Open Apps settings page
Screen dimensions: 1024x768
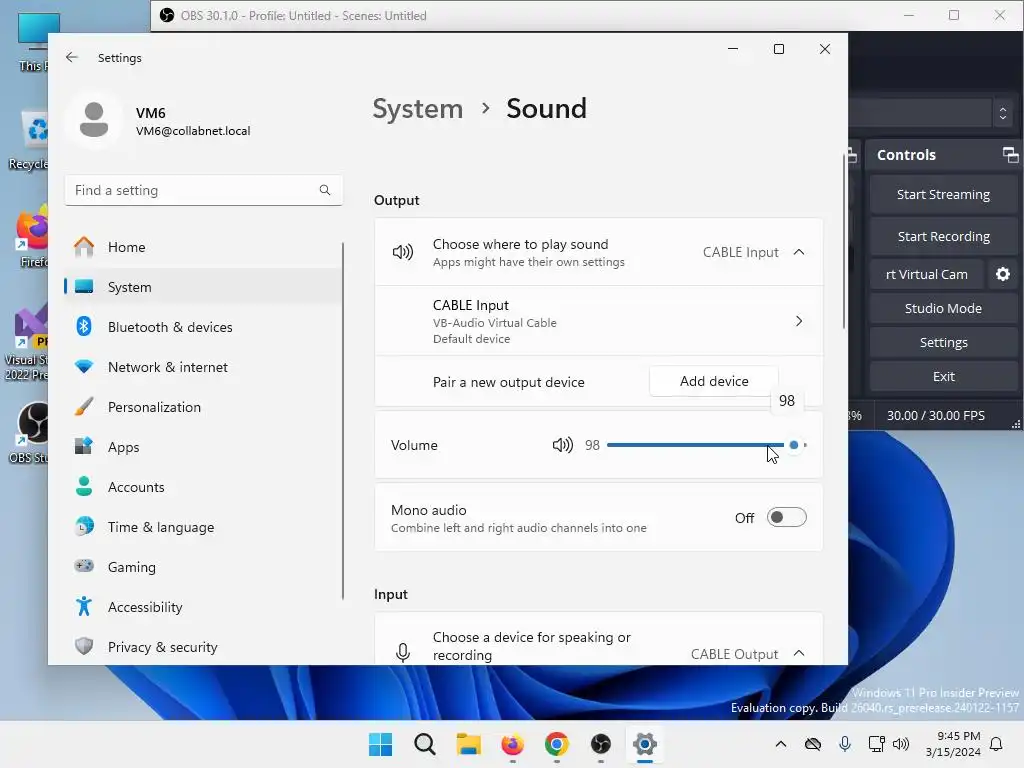pyautogui.click(x=204, y=447)
